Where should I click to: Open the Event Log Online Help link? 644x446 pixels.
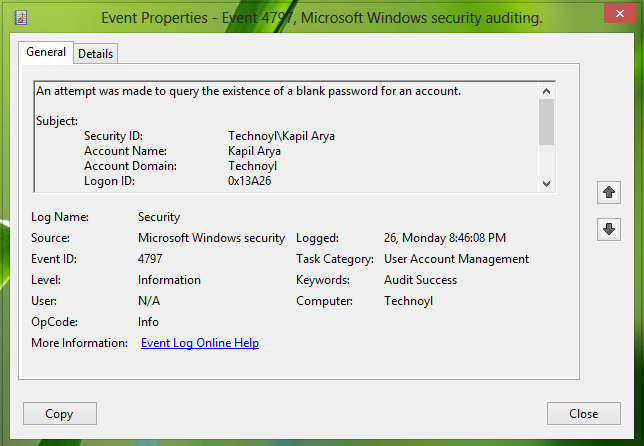pos(200,343)
